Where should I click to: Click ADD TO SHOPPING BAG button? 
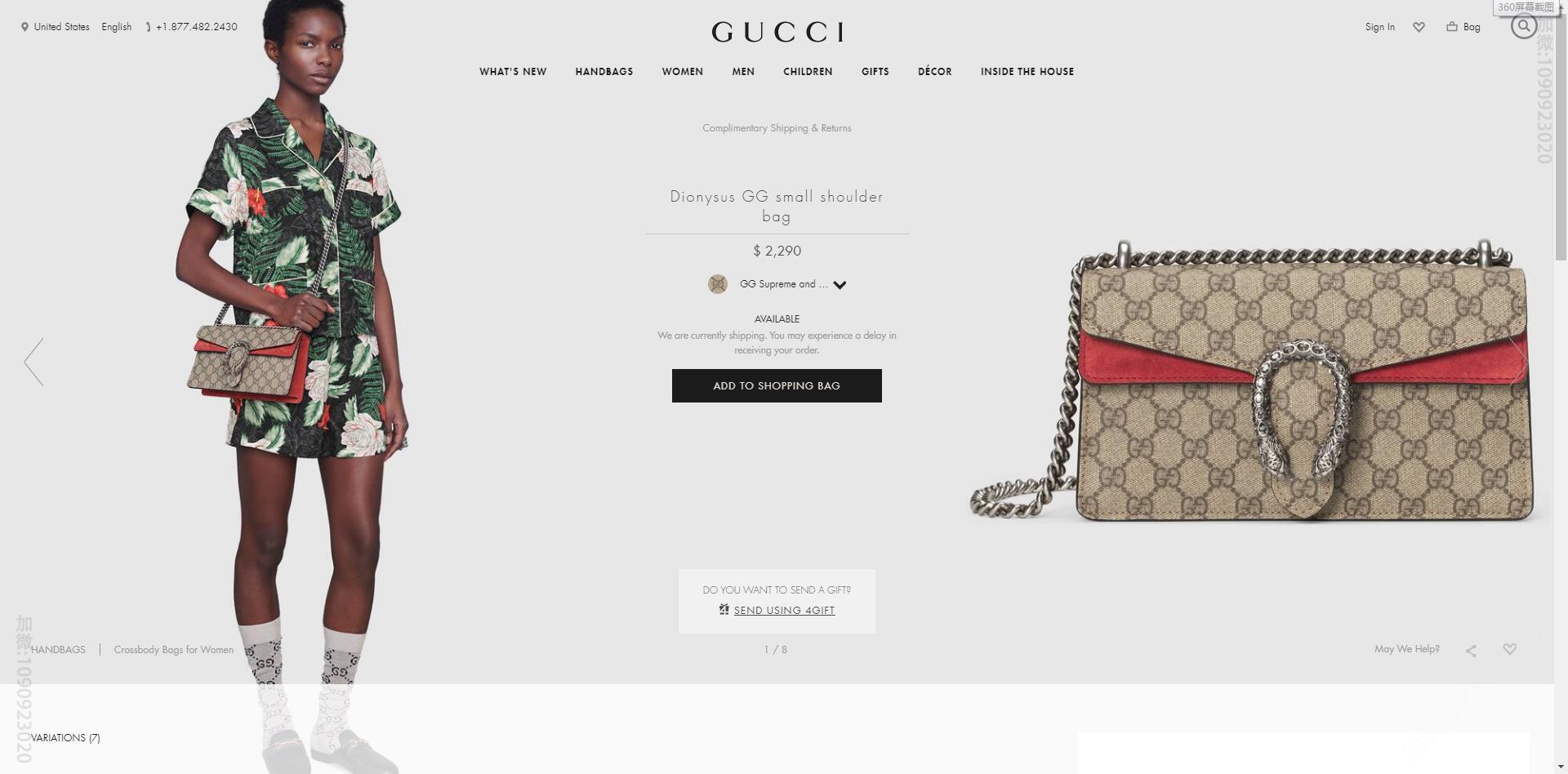(777, 385)
